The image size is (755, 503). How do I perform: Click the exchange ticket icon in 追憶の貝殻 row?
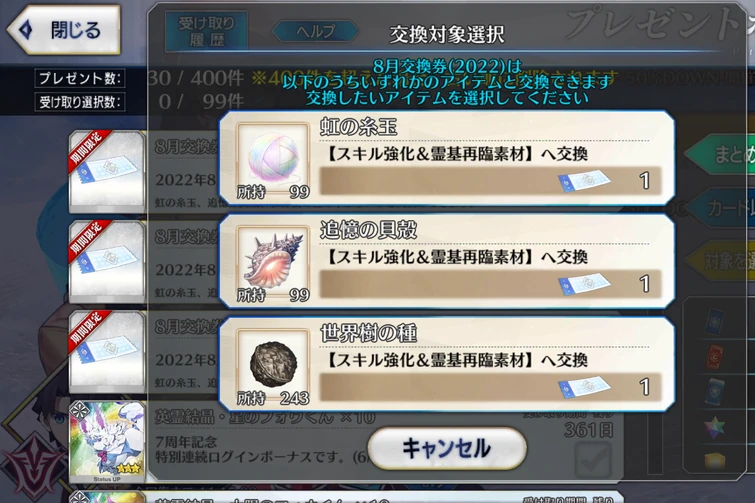[x=584, y=284]
